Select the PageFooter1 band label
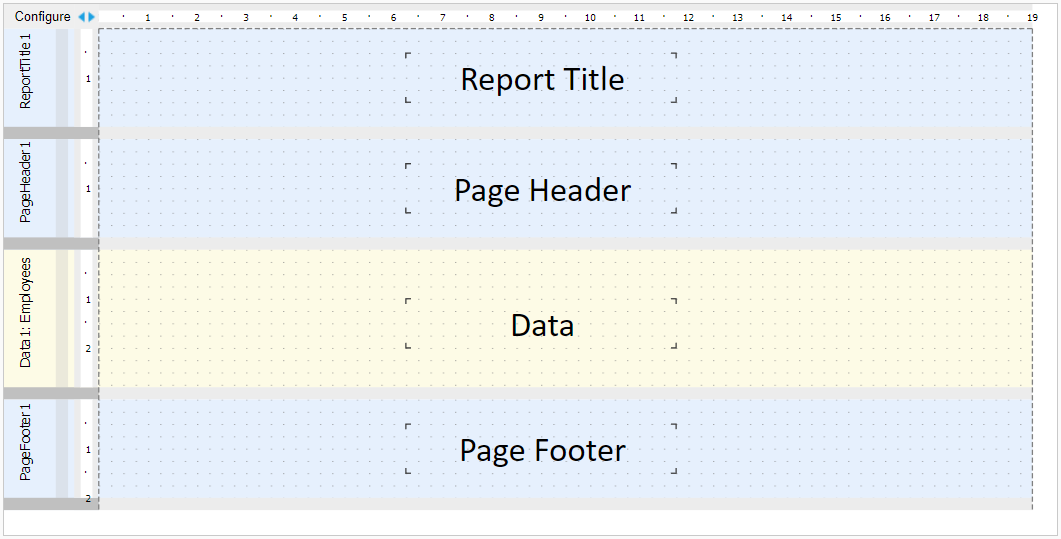This screenshot has width=1061, height=539. [27, 442]
